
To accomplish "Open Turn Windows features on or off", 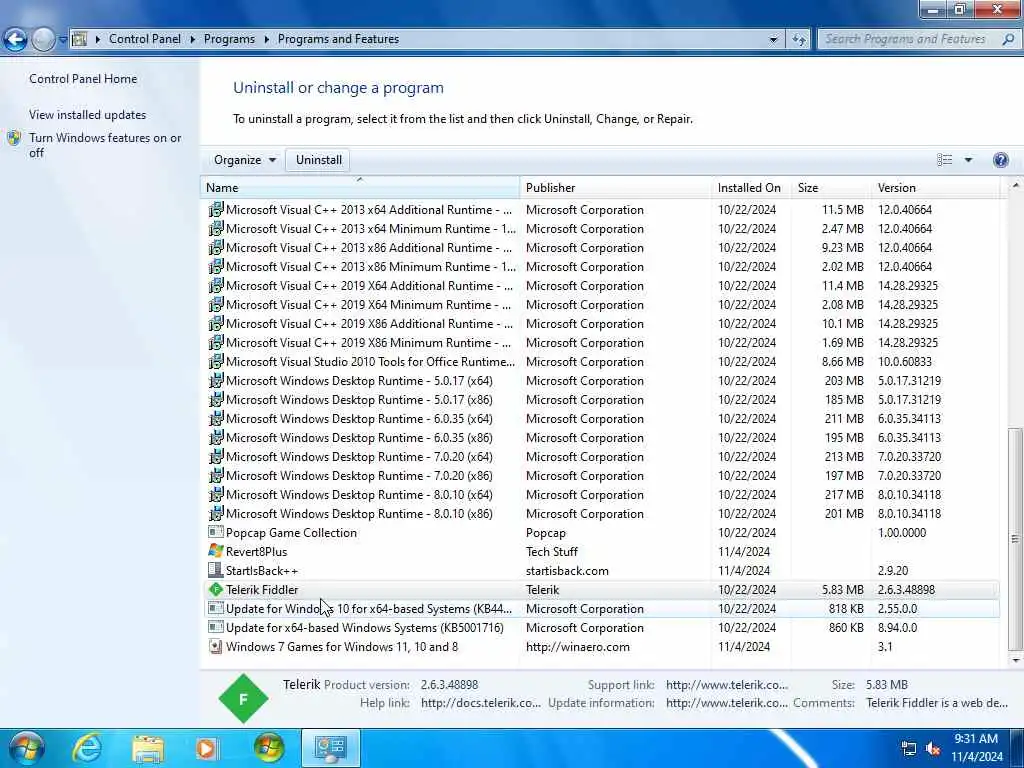I will (x=105, y=145).
